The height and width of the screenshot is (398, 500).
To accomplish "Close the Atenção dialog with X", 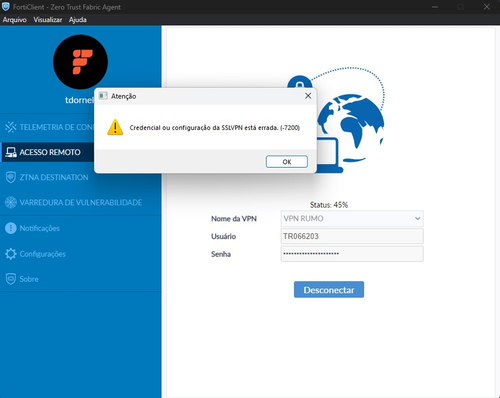I will pyautogui.click(x=308, y=96).
